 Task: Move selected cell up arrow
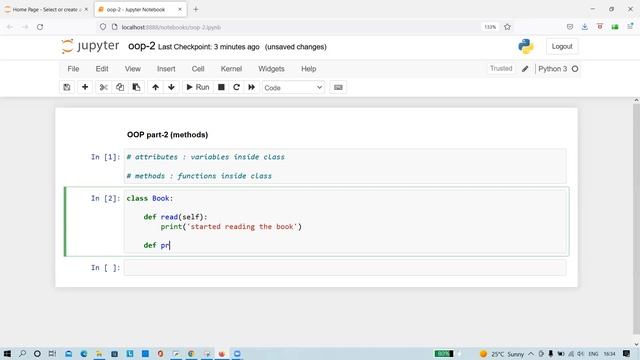pyautogui.click(x=156, y=87)
